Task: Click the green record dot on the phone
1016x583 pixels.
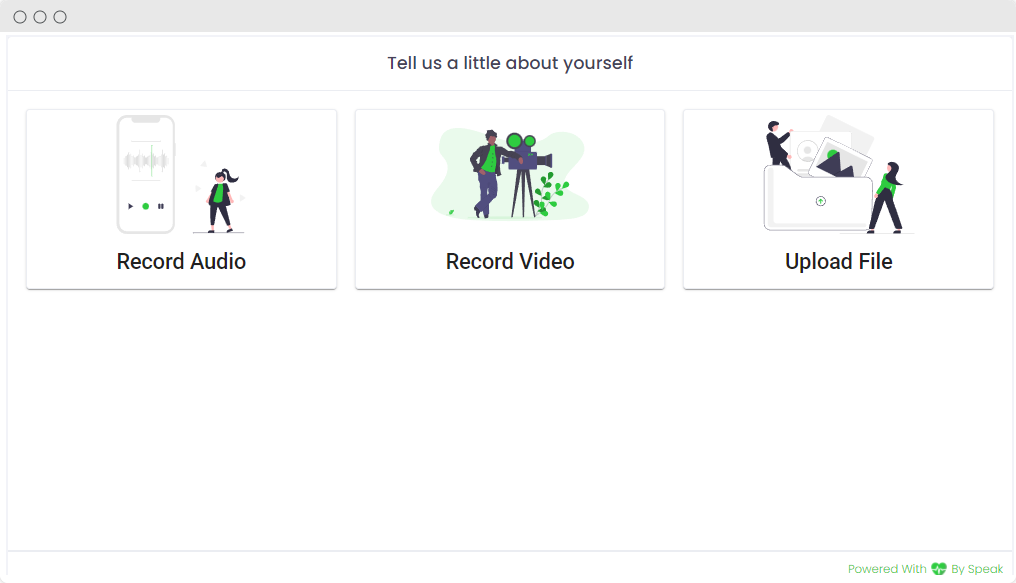Action: [146, 206]
